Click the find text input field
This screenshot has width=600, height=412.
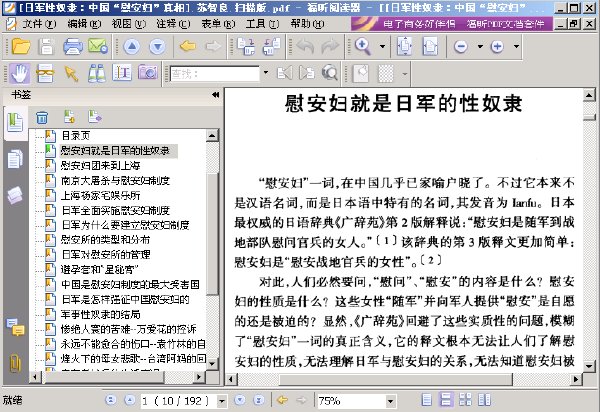pyautogui.click(x=215, y=73)
